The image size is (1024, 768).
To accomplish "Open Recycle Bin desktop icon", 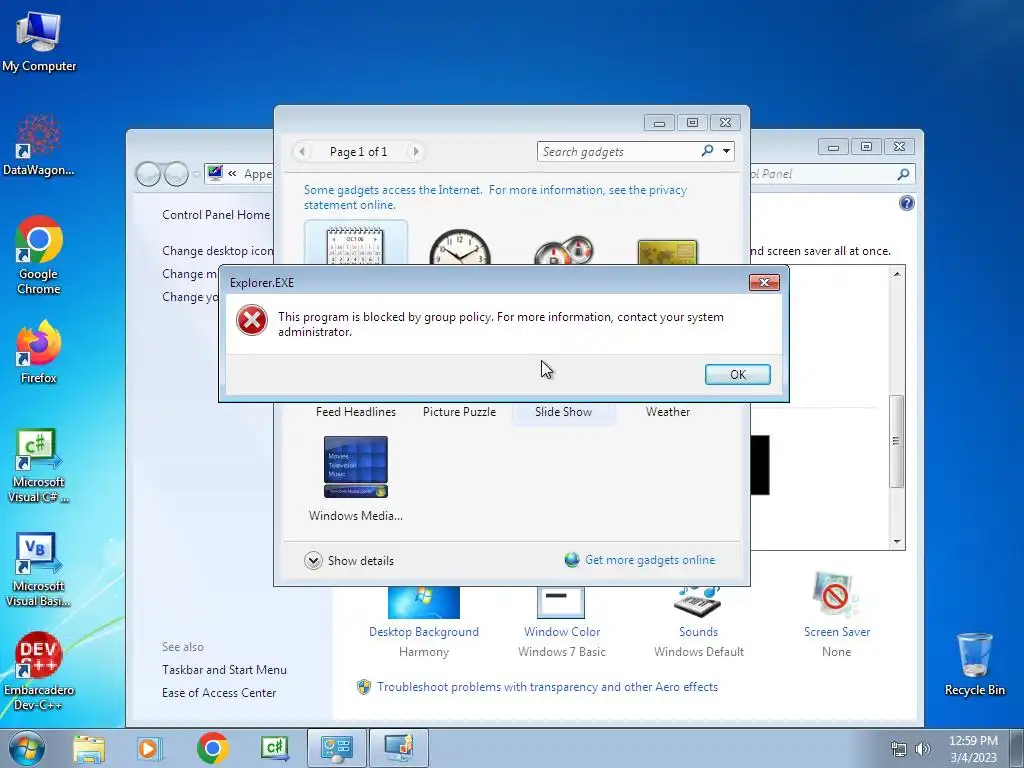I will tap(974, 664).
